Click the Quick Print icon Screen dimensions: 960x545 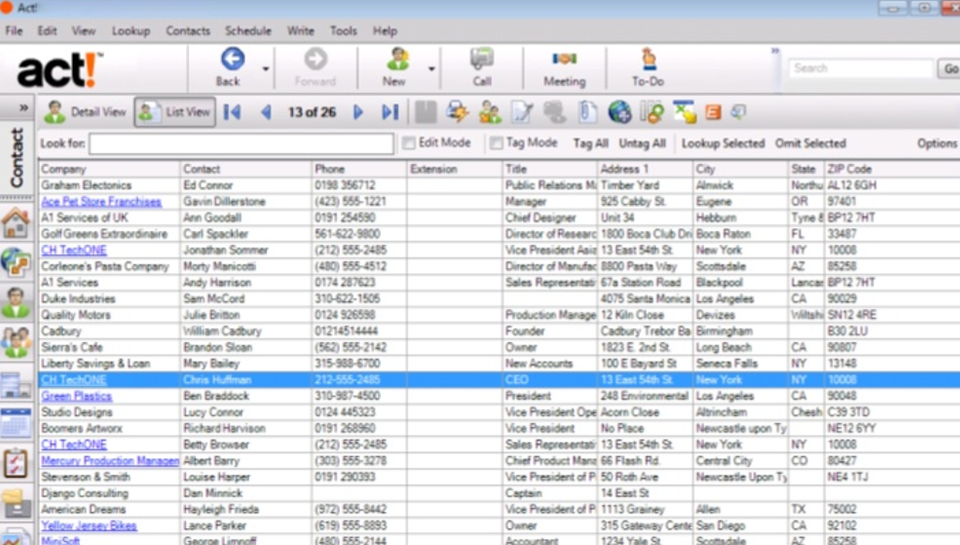click(457, 112)
